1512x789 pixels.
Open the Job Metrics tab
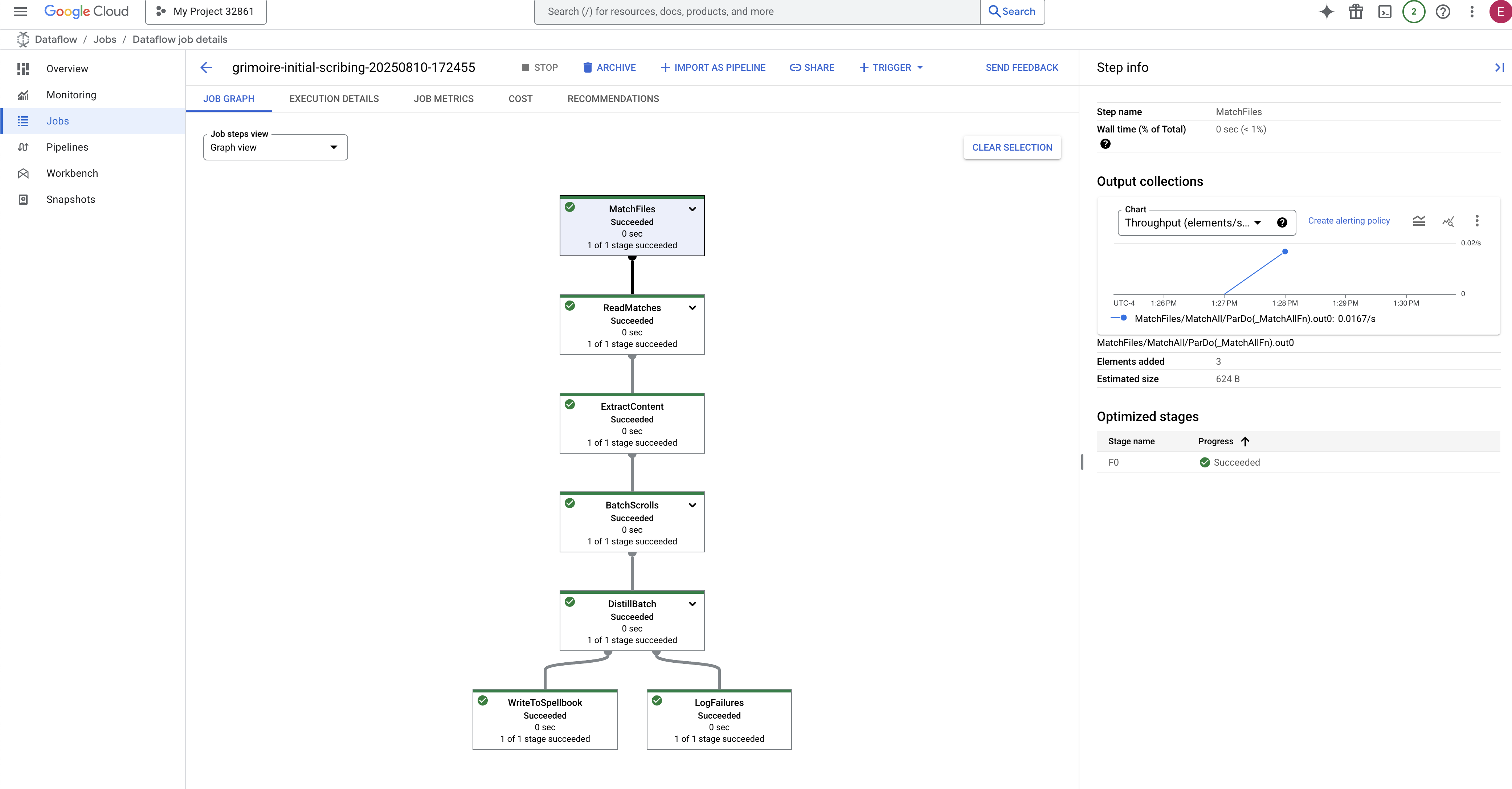[x=444, y=99]
